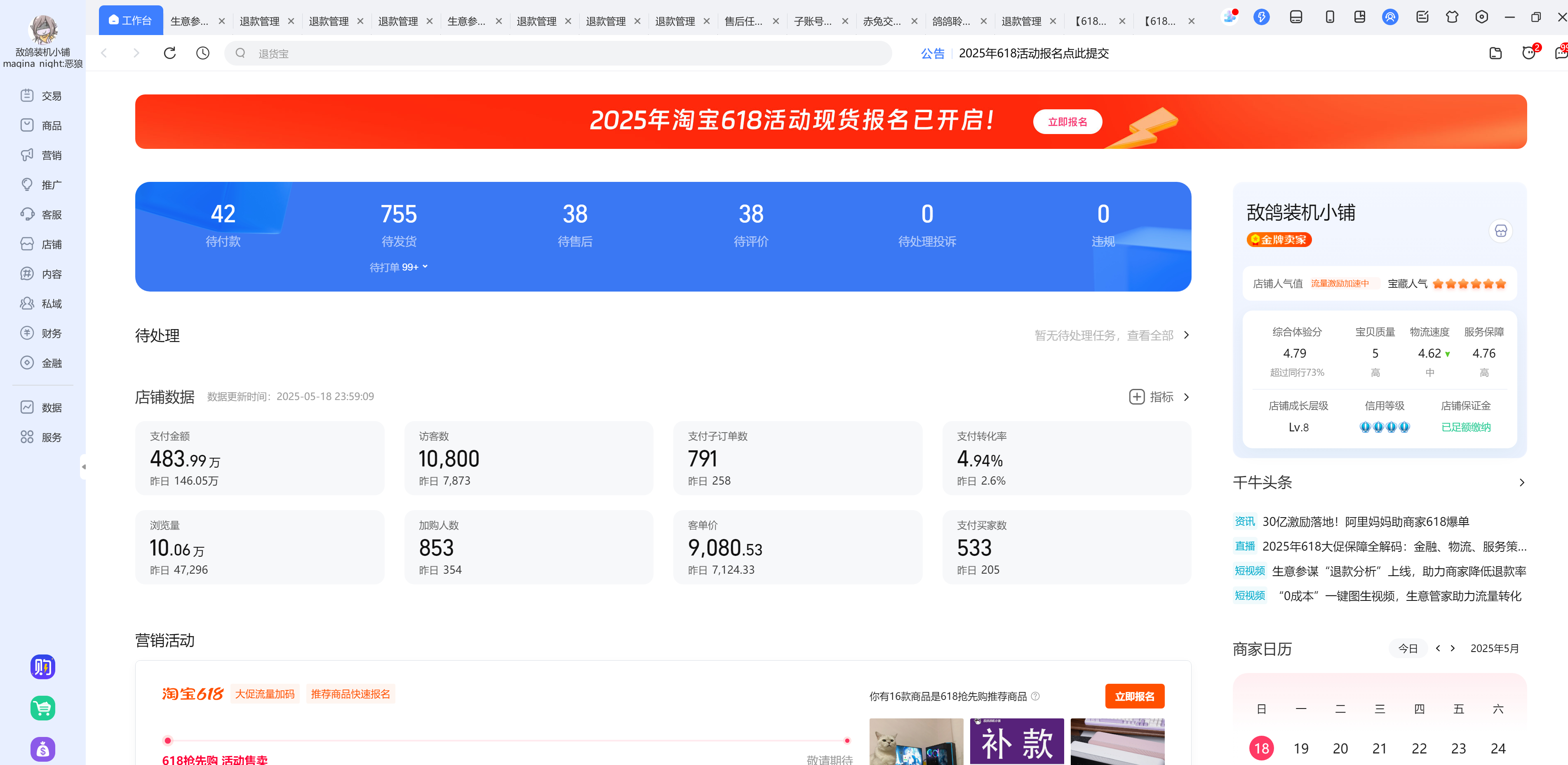The image size is (1568, 765).
Task: Reload the current page
Action: tap(170, 54)
